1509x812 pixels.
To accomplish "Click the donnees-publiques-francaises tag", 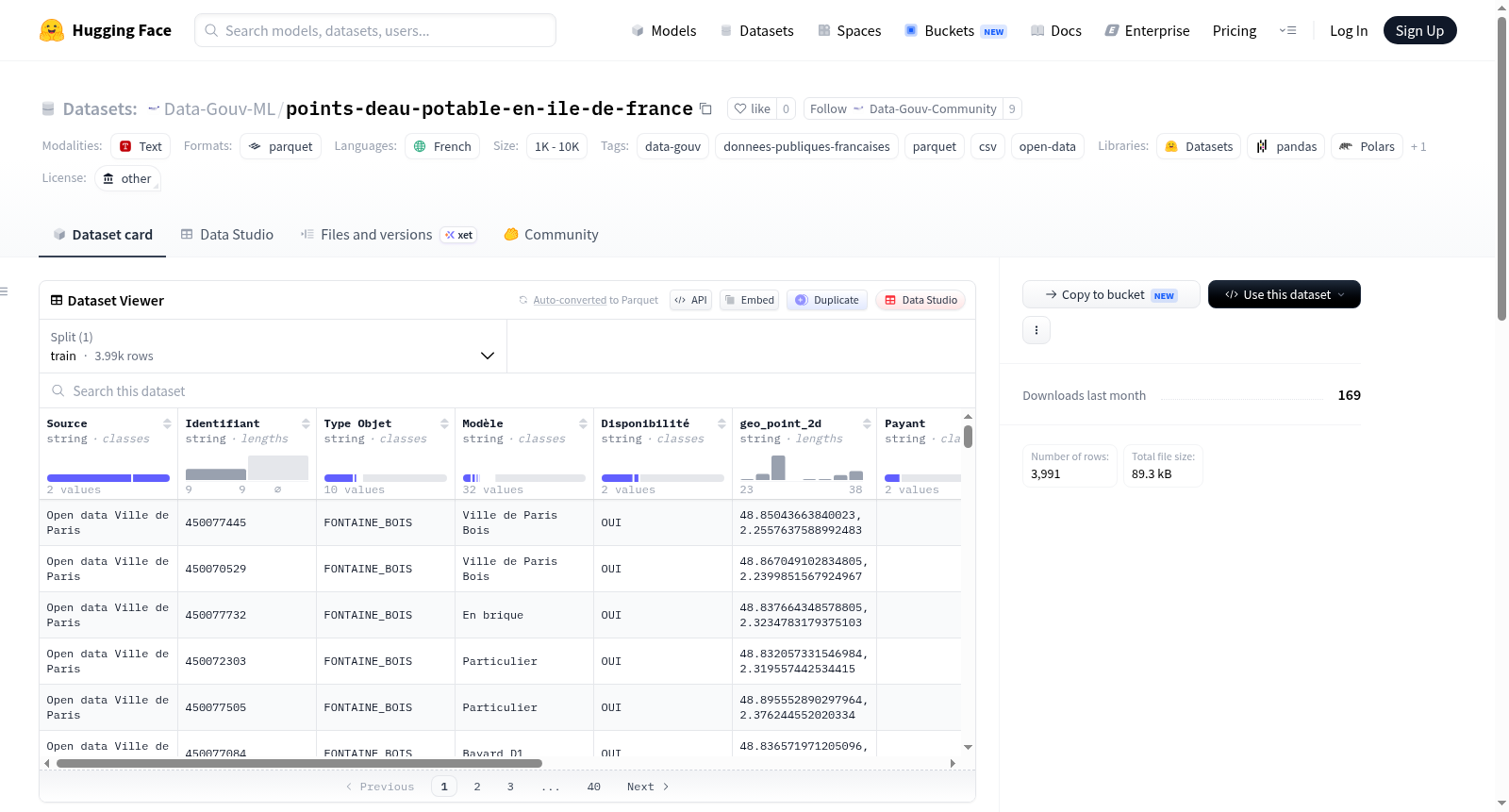I will click(x=806, y=146).
